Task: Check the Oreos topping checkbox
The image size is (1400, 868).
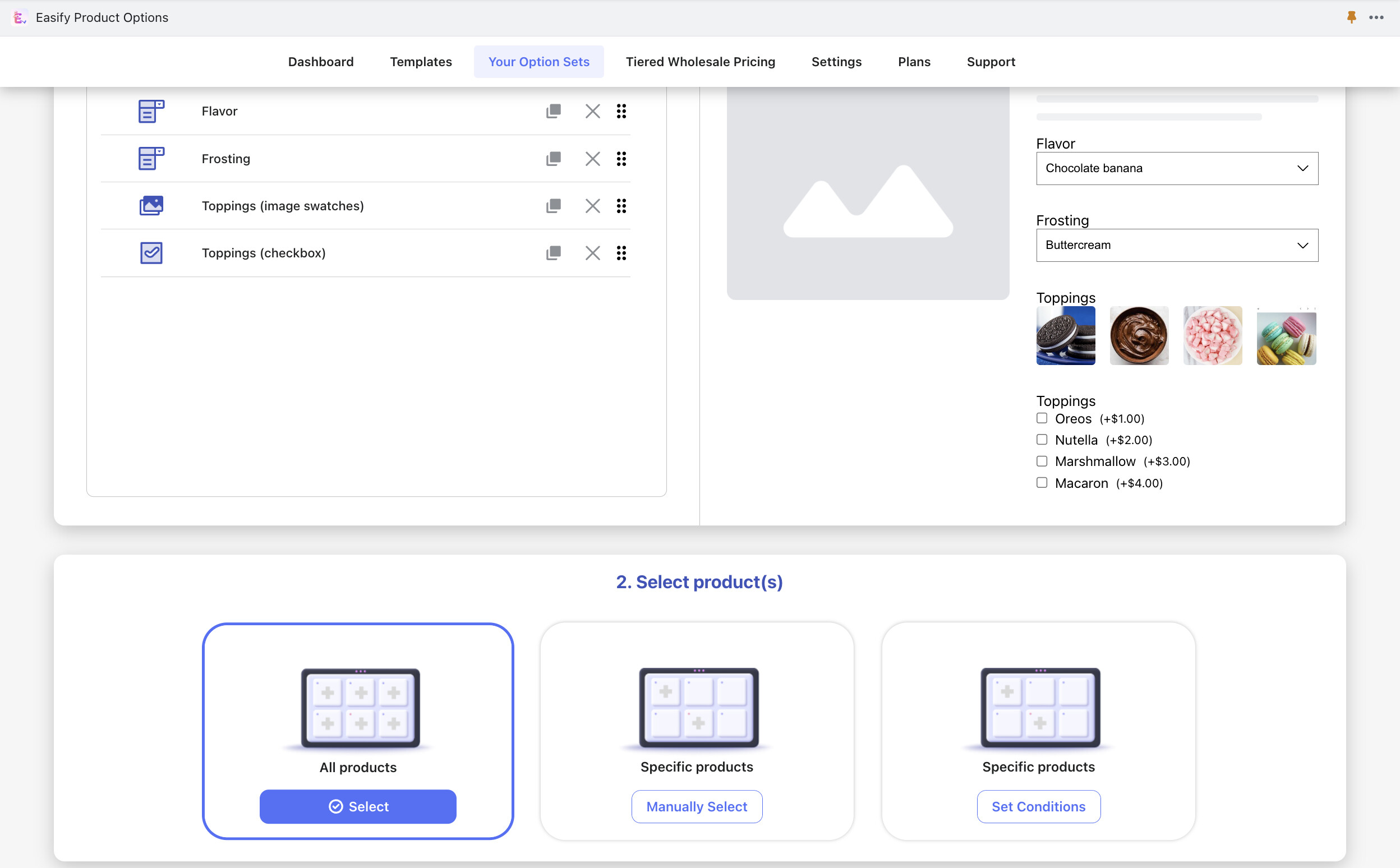Action: pos(1041,418)
